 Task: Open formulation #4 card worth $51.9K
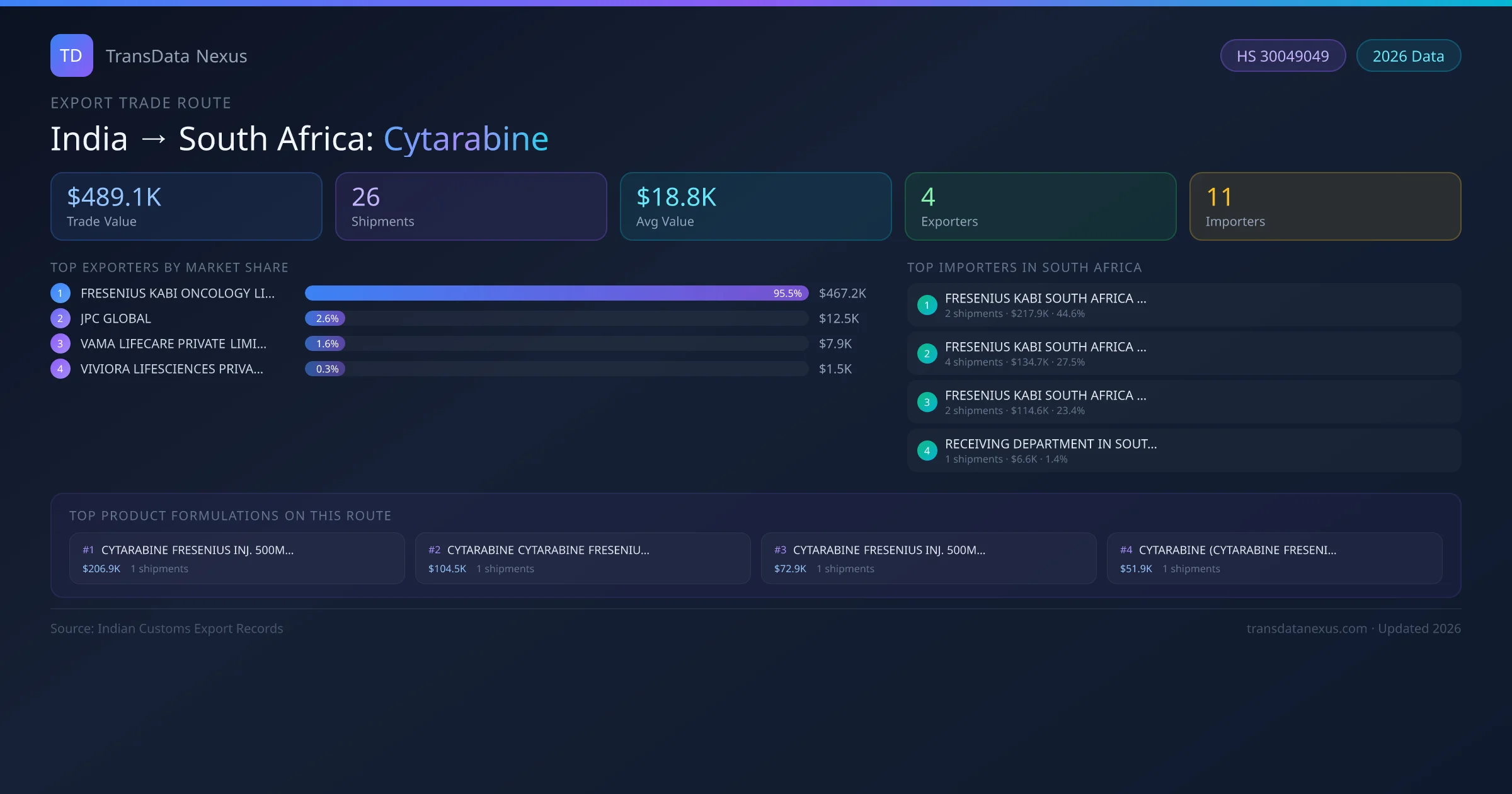point(1274,558)
